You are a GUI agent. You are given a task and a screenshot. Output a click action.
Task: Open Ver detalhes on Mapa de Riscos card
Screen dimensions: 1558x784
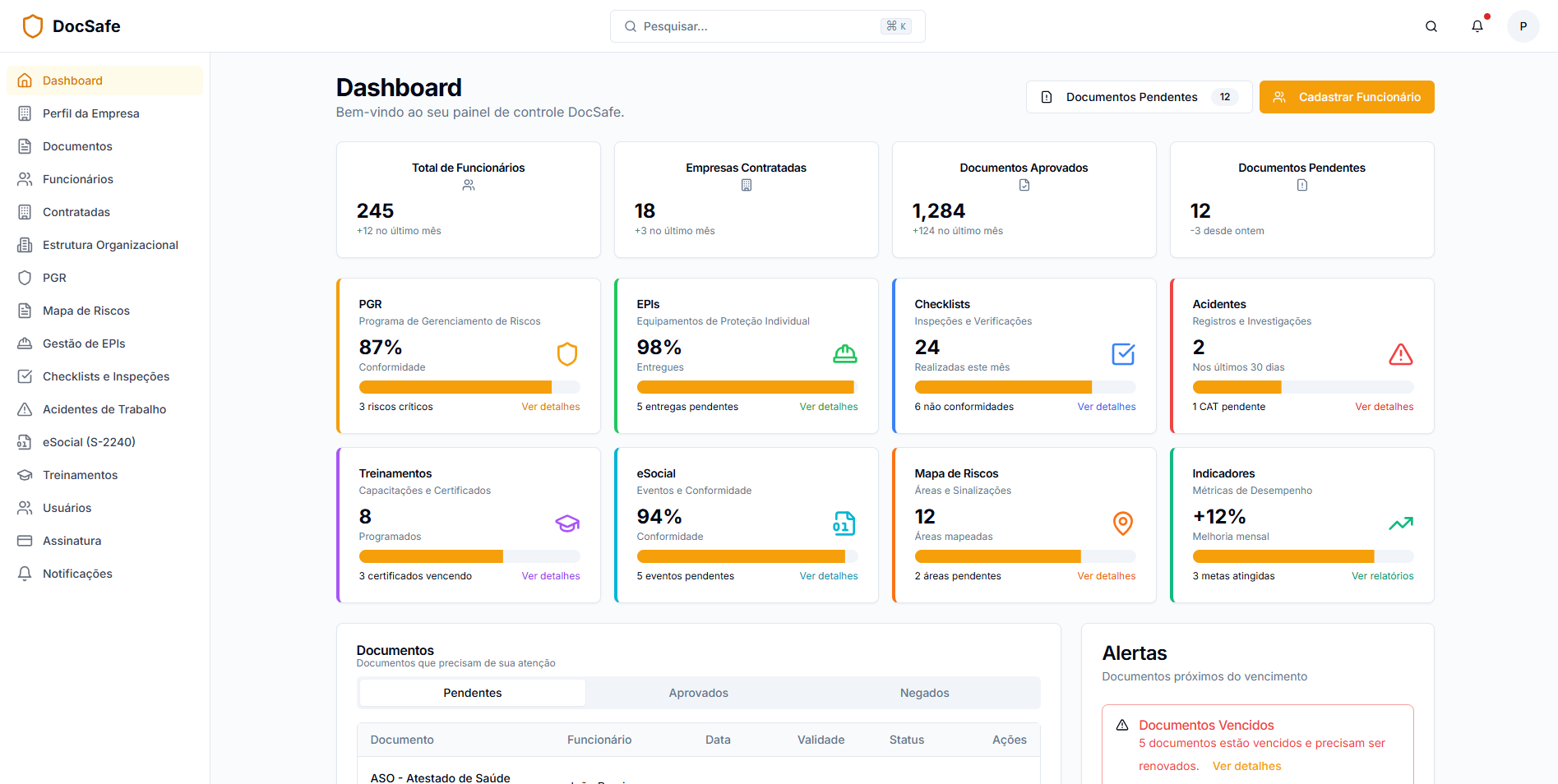click(x=1107, y=576)
